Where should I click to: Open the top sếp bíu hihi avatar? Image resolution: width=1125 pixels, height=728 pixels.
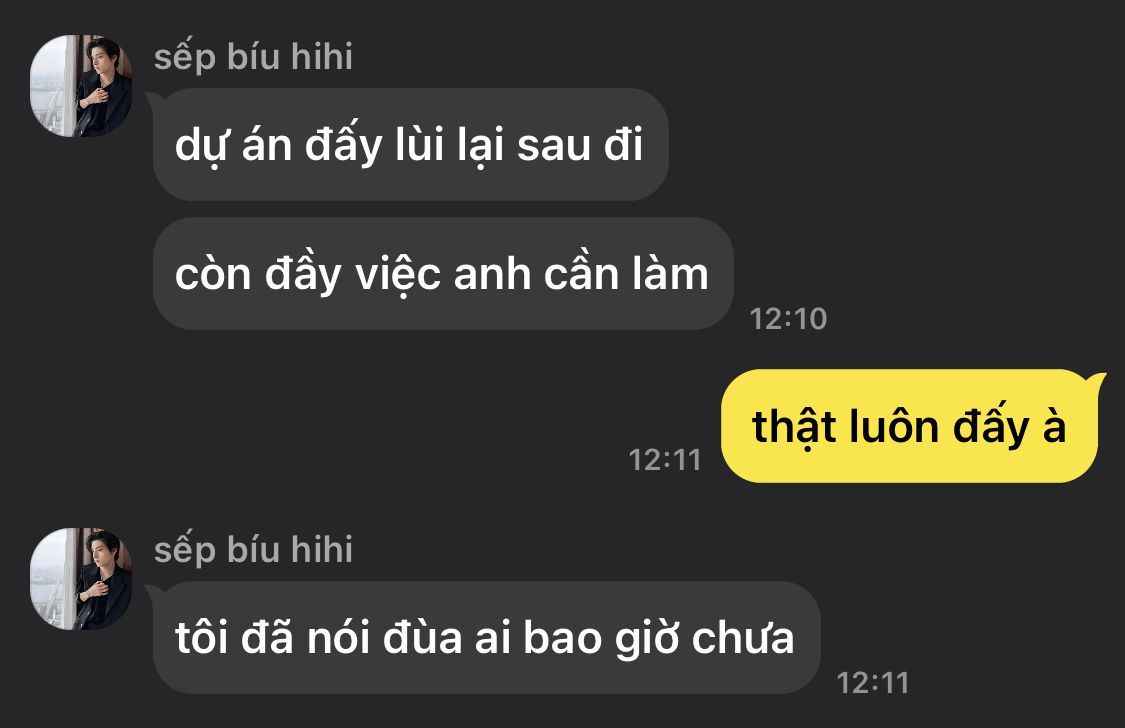(x=81, y=86)
